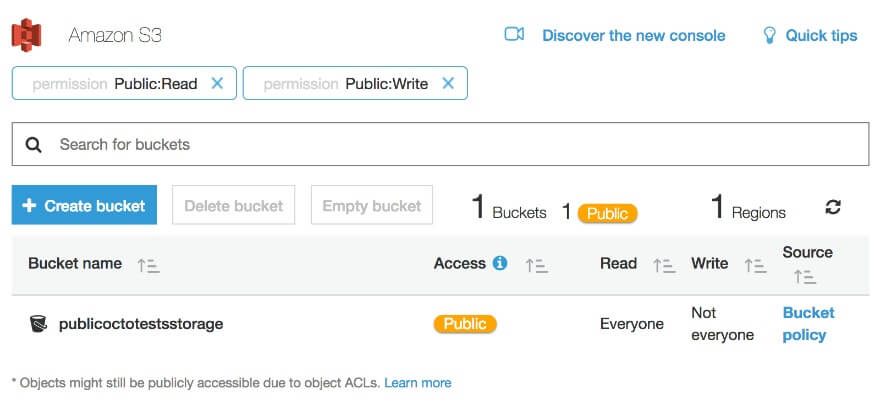Sort by Source column
The image size is (876, 413).
click(805, 277)
